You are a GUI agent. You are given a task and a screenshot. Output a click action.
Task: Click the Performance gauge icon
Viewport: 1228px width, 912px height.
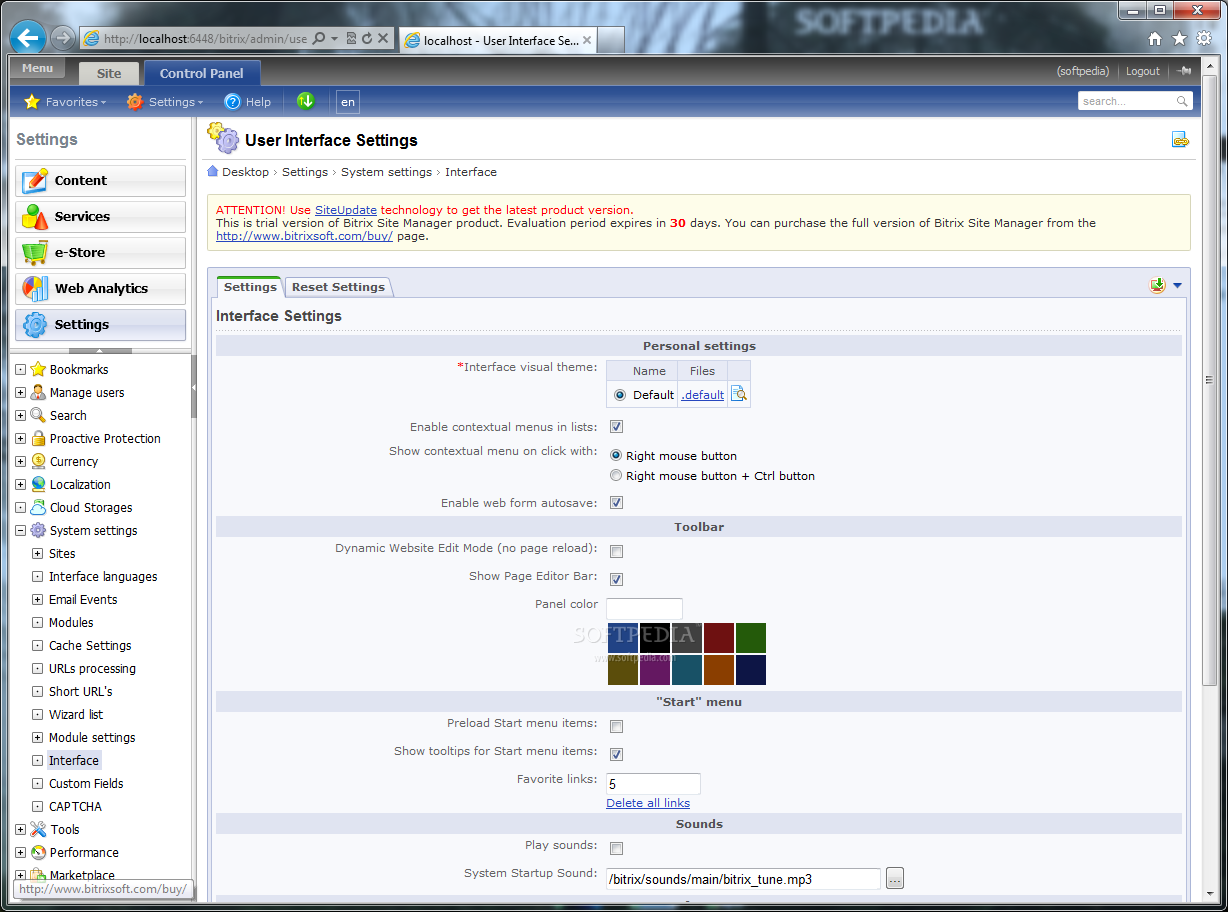pyautogui.click(x=38, y=852)
